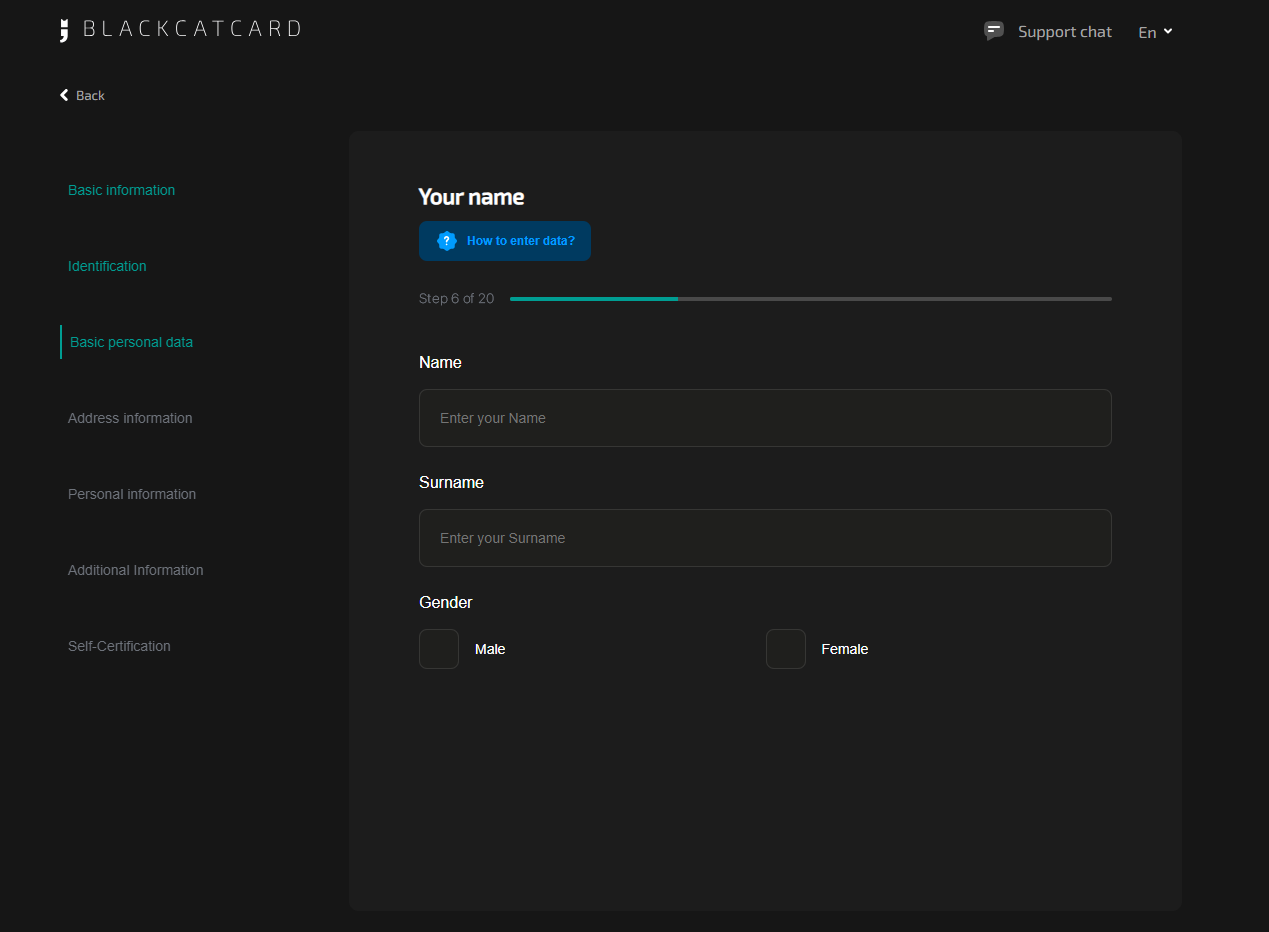The width and height of the screenshot is (1269, 932).
Task: Click the blue question mark badge icon
Action: click(447, 241)
